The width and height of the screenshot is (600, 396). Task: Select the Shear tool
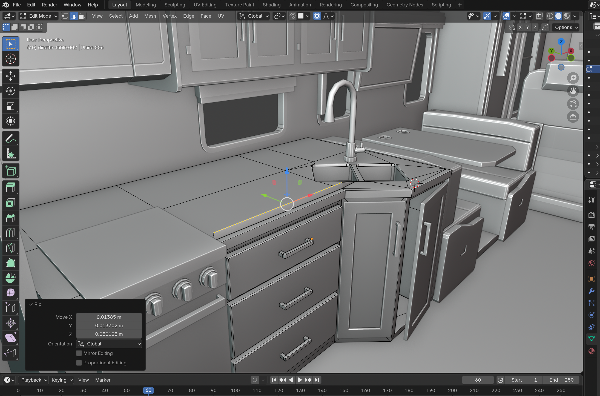[x=10, y=338]
